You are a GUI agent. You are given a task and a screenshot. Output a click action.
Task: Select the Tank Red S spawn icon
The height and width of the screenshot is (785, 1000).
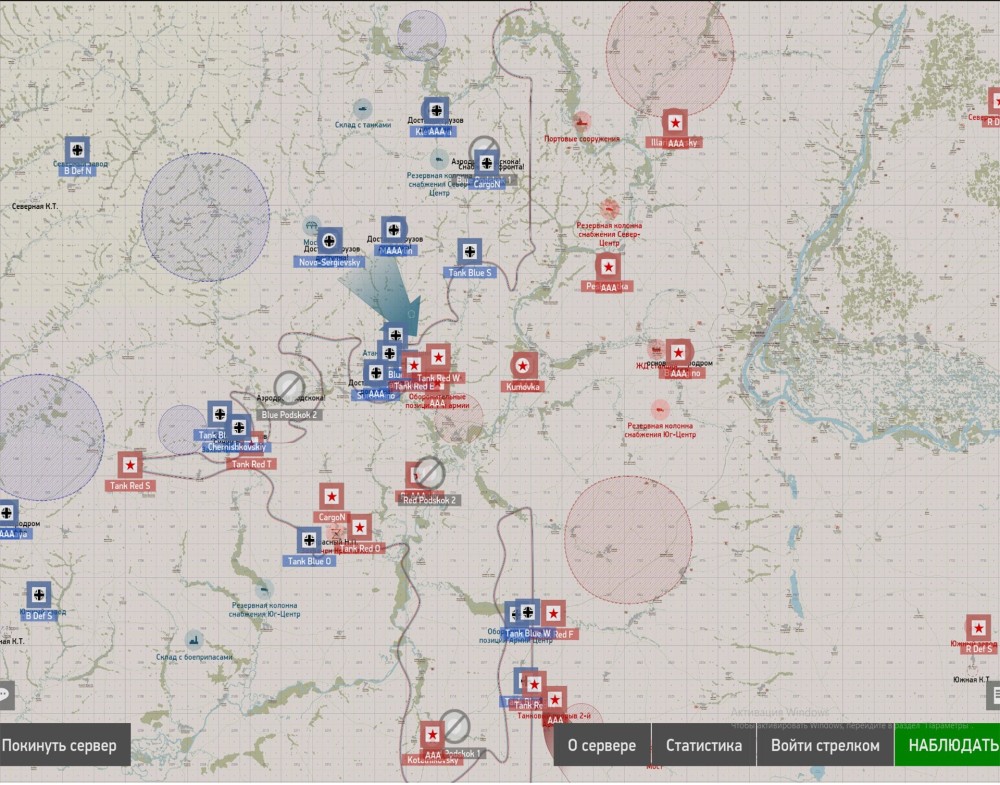click(130, 466)
